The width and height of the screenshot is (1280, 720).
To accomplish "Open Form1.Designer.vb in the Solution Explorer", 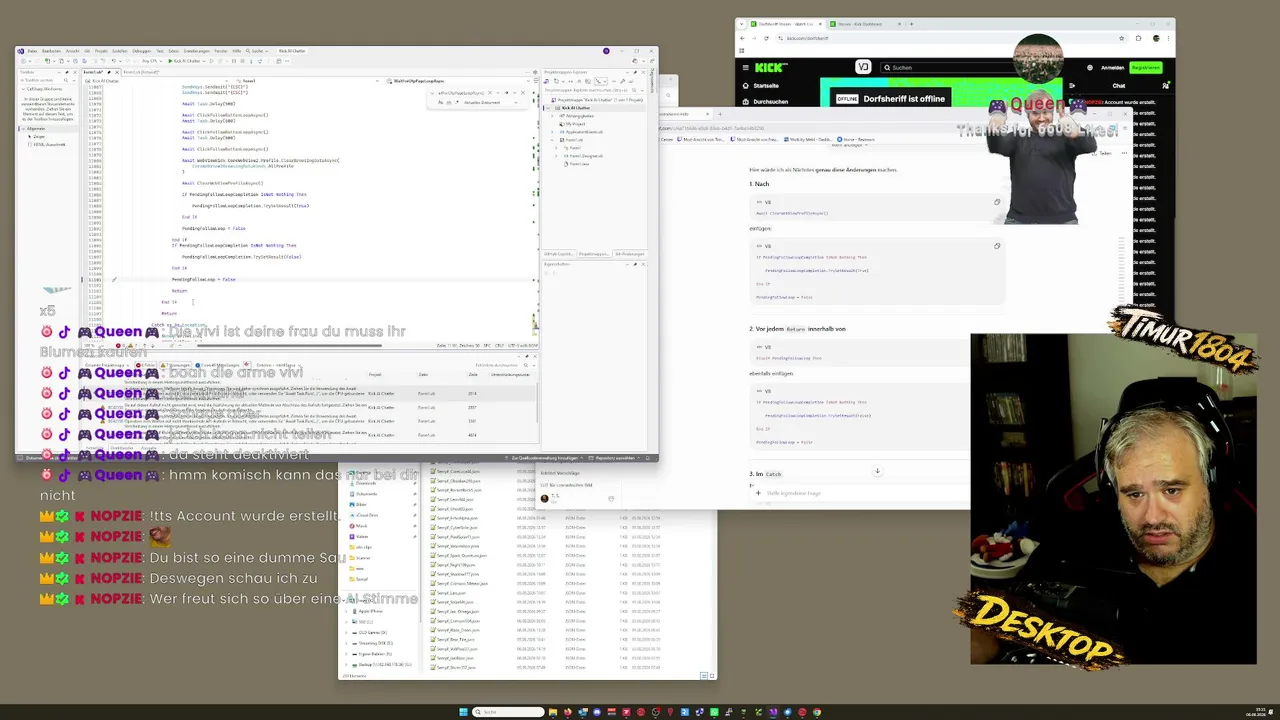I will 586,156.
